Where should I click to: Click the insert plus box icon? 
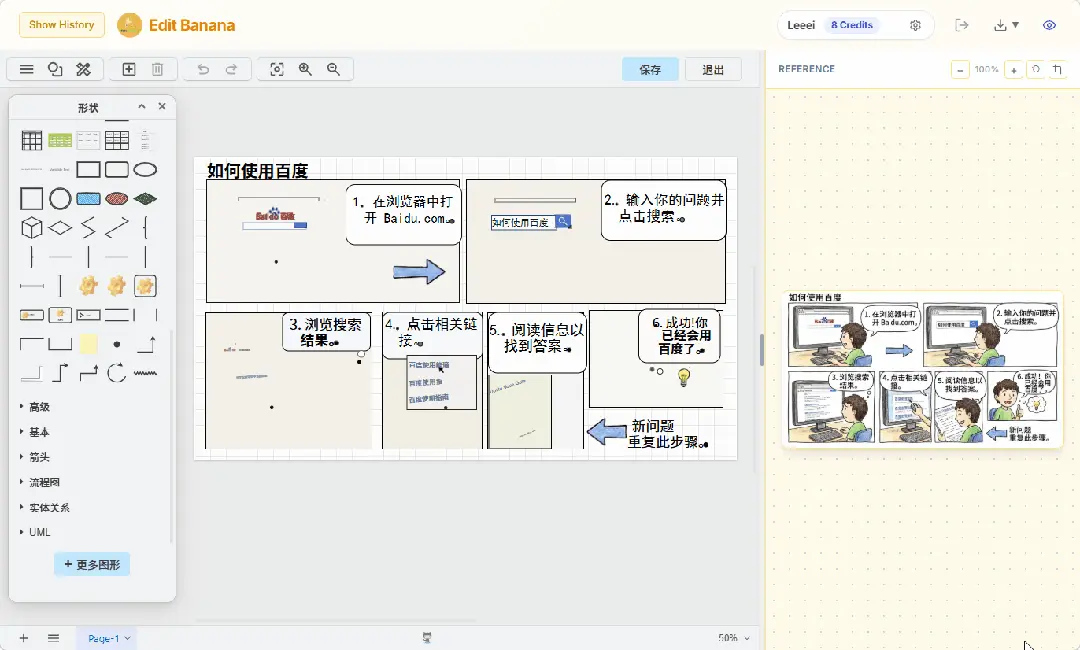[129, 69]
